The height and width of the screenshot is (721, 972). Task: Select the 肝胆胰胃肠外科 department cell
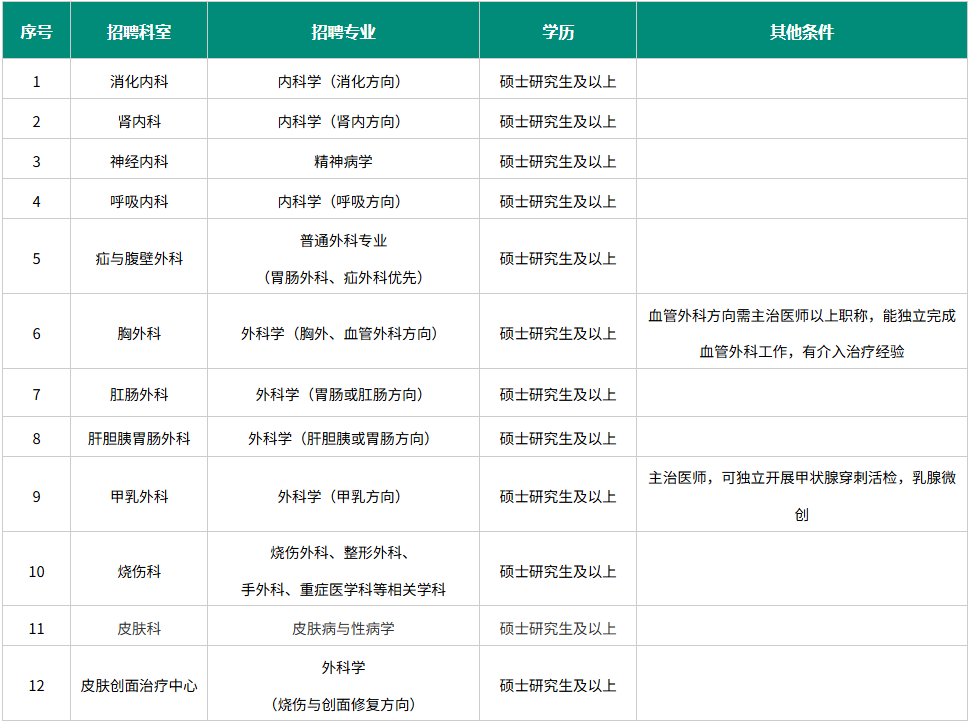tap(139, 438)
